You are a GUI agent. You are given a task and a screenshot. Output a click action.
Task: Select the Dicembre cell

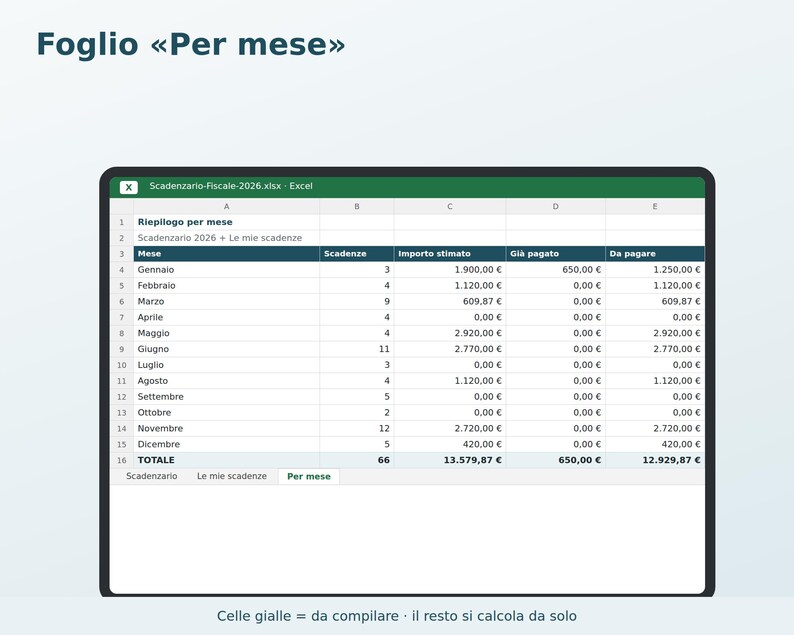226,444
